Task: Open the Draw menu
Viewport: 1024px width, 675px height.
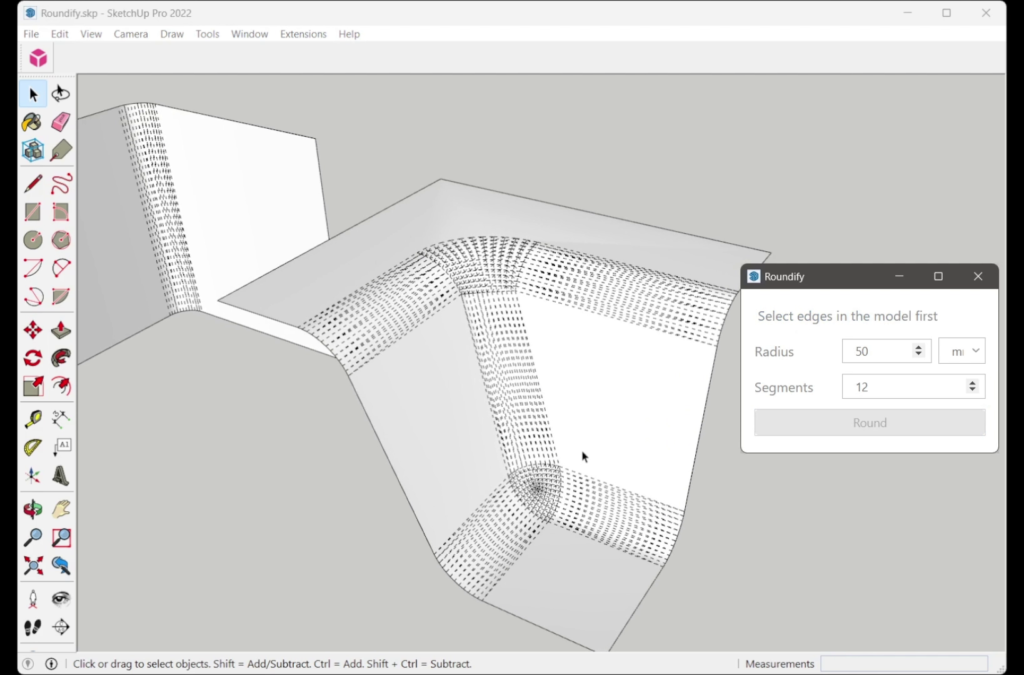Action: point(172,34)
